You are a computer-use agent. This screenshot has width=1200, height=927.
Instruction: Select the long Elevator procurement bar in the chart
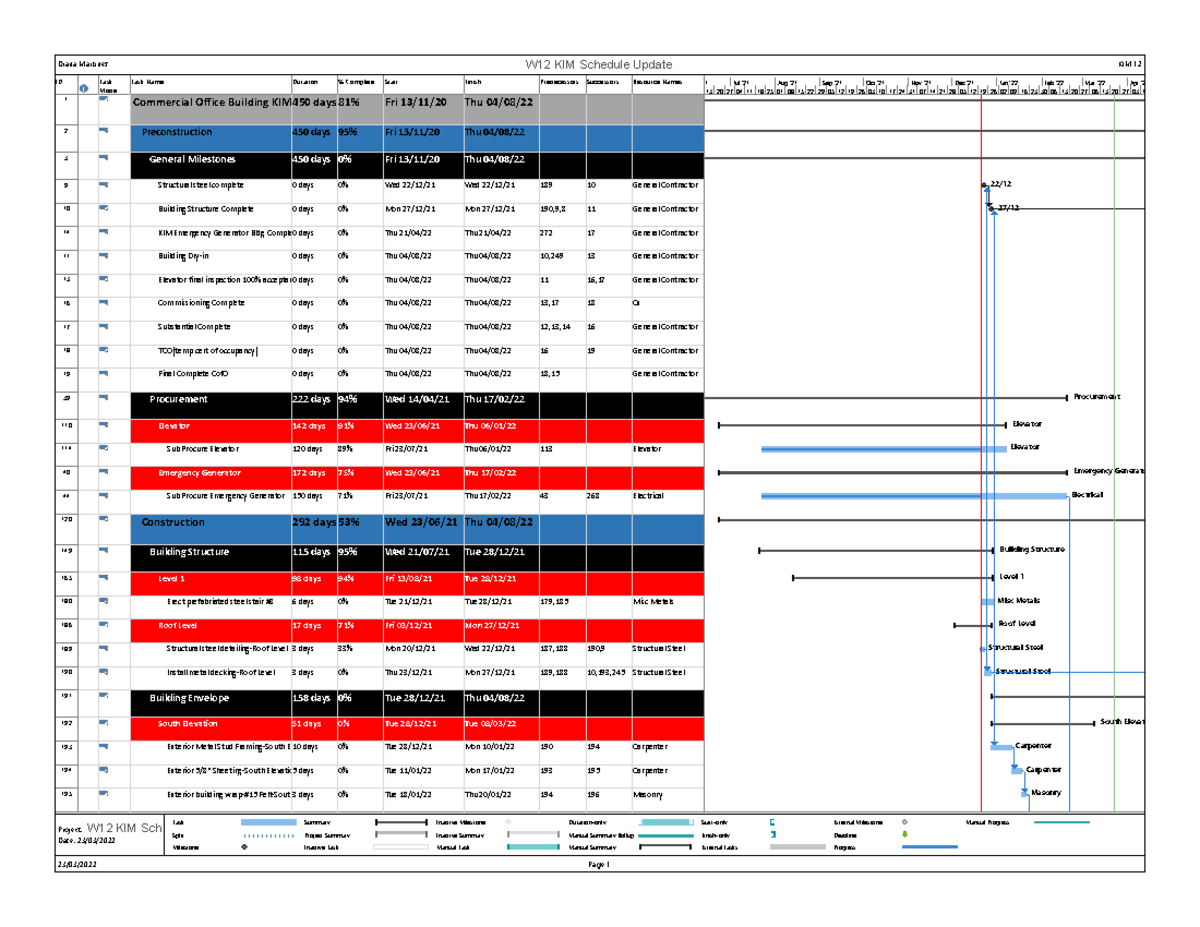coord(880,449)
